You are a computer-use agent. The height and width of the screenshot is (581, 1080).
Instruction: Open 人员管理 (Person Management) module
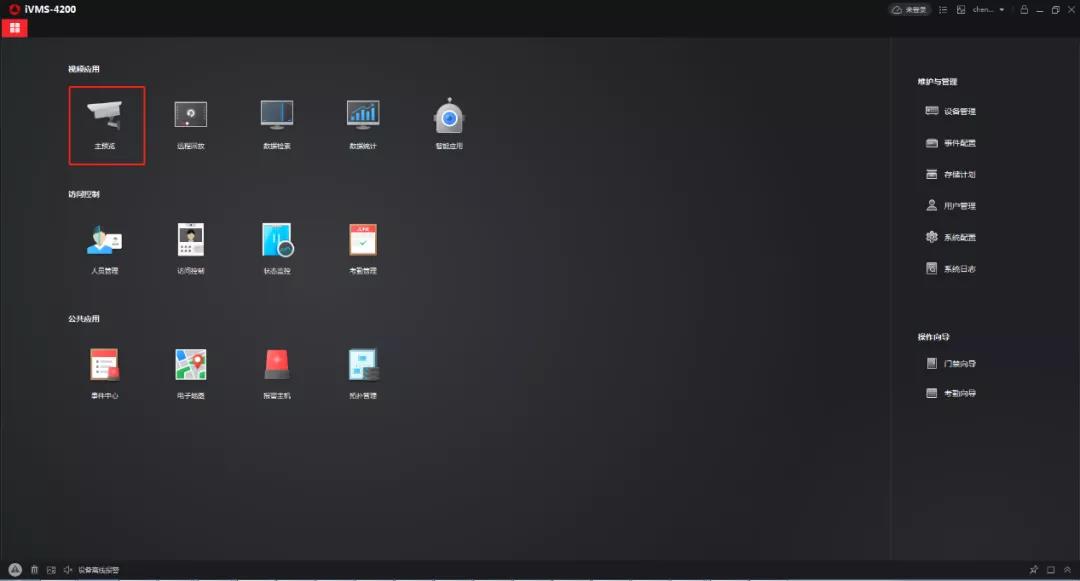pos(105,241)
